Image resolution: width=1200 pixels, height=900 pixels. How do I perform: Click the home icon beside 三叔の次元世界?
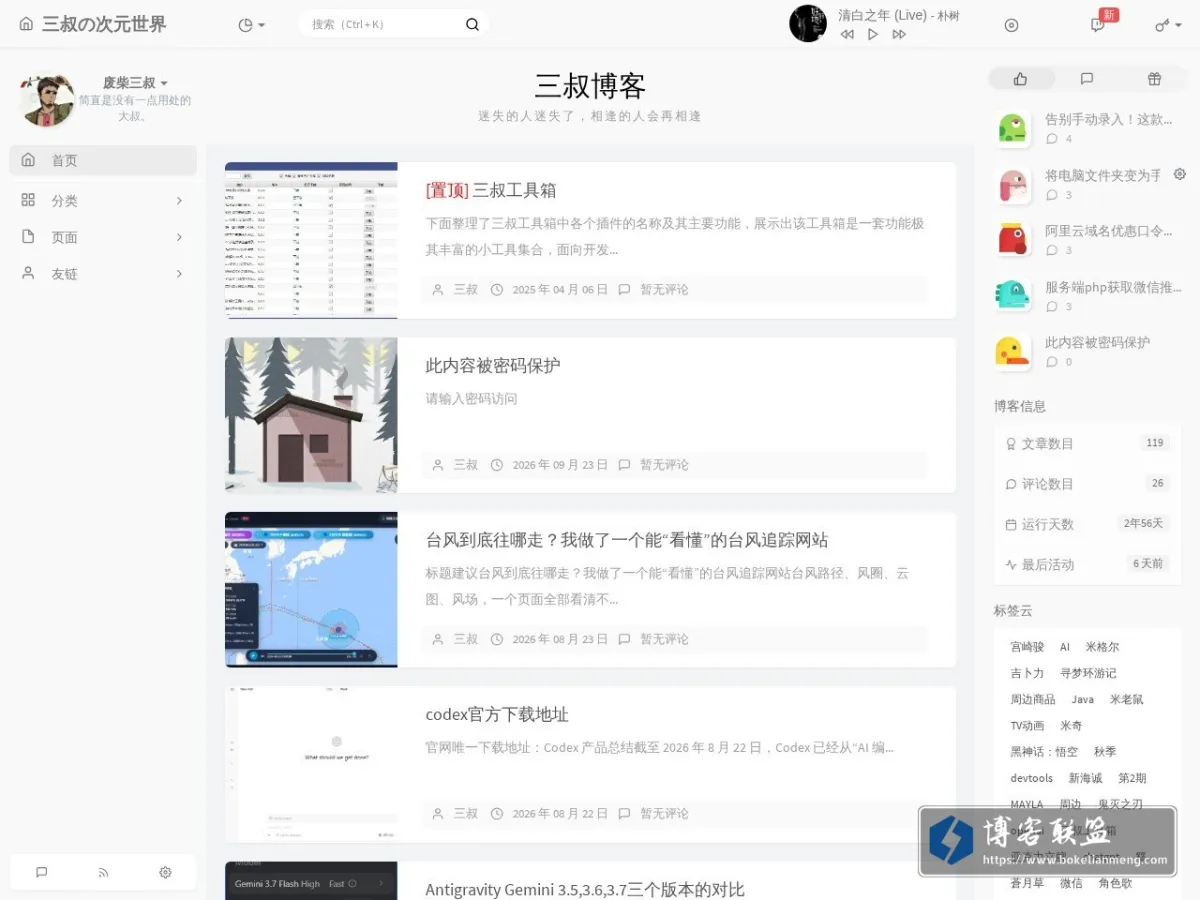(26, 24)
